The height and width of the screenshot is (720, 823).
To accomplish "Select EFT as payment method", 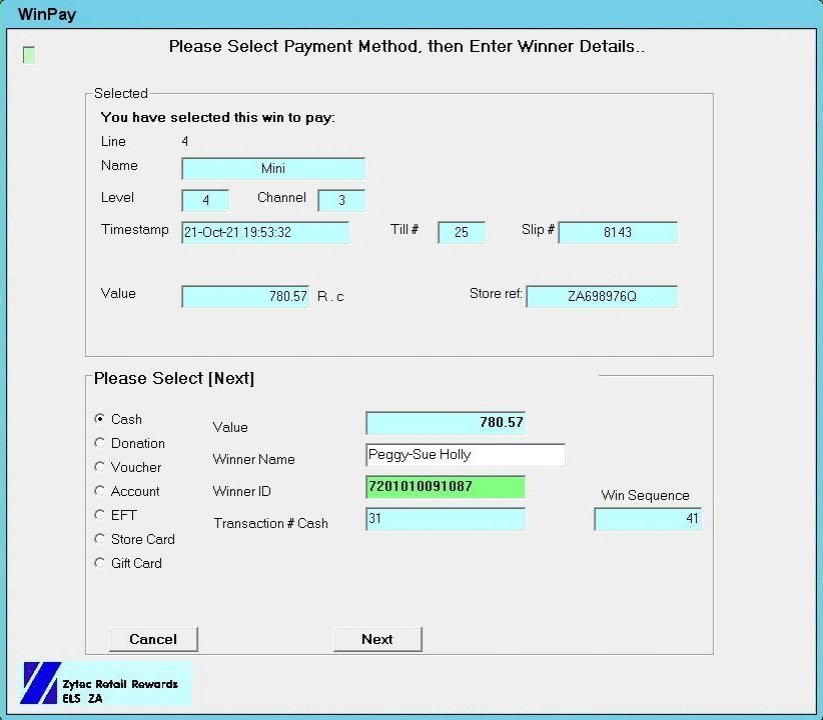I will coord(99,515).
